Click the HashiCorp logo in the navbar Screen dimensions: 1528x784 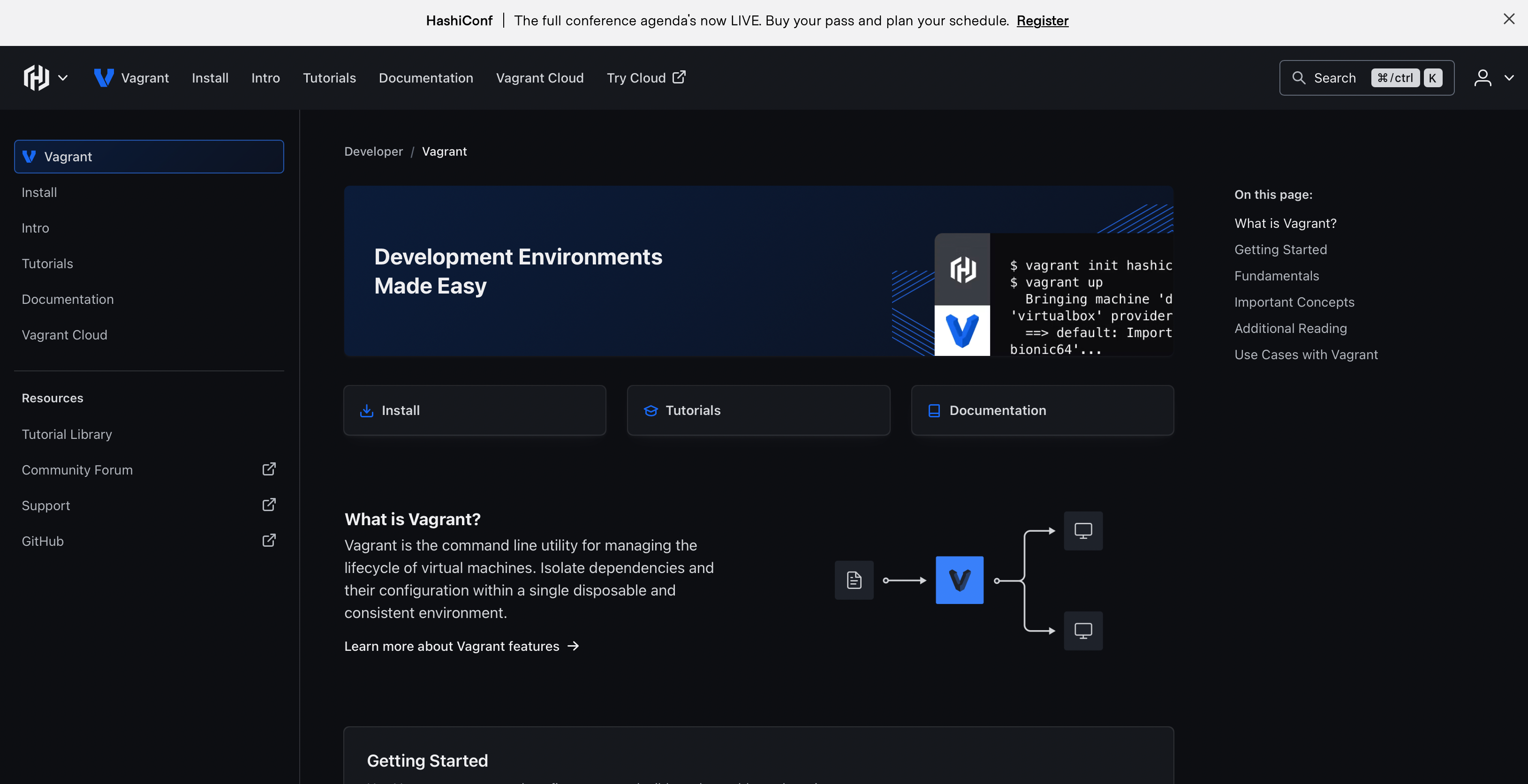(x=36, y=78)
